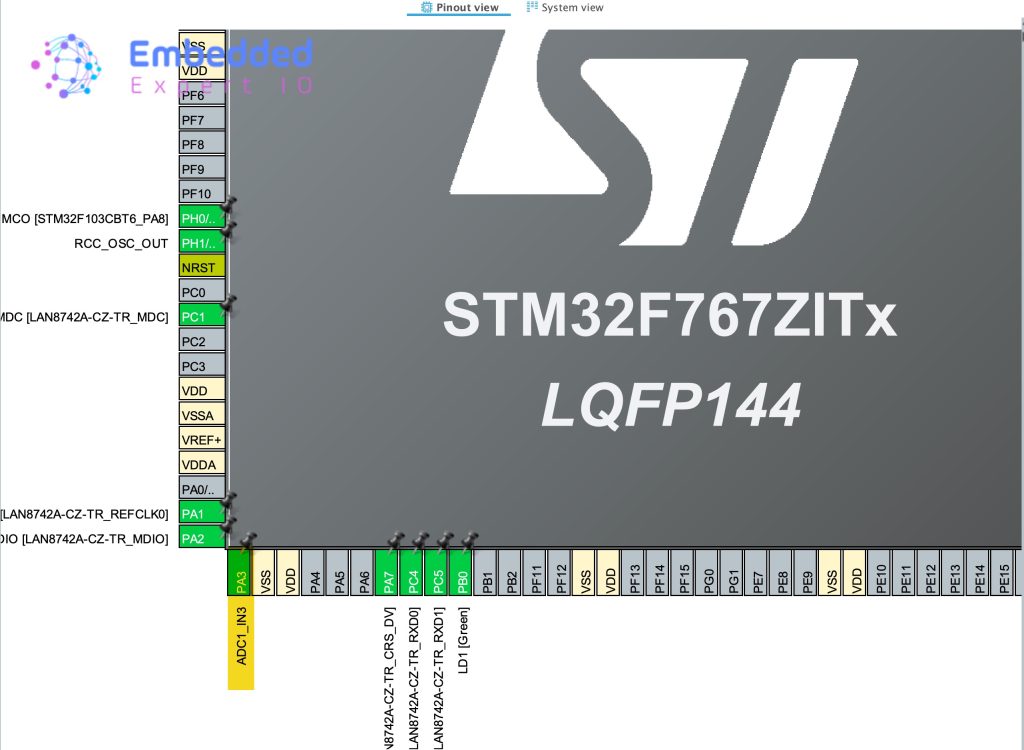The width and height of the screenshot is (1024, 750).
Task: Click the pushpin icon above pin PA7
Action: [x=396, y=541]
